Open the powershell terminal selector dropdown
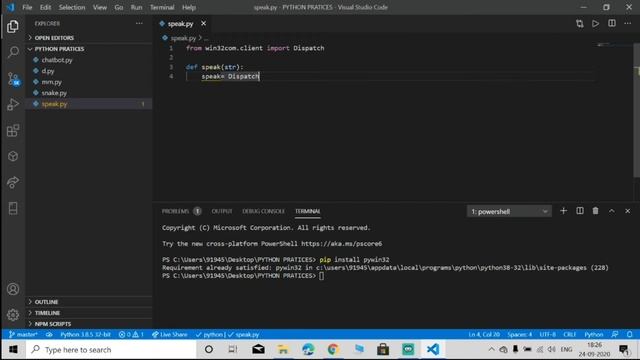 (509, 211)
